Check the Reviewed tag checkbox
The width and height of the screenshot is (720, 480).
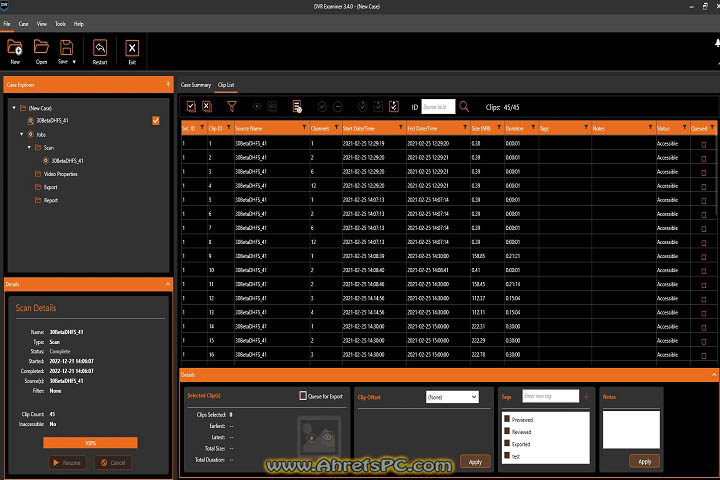(507, 431)
